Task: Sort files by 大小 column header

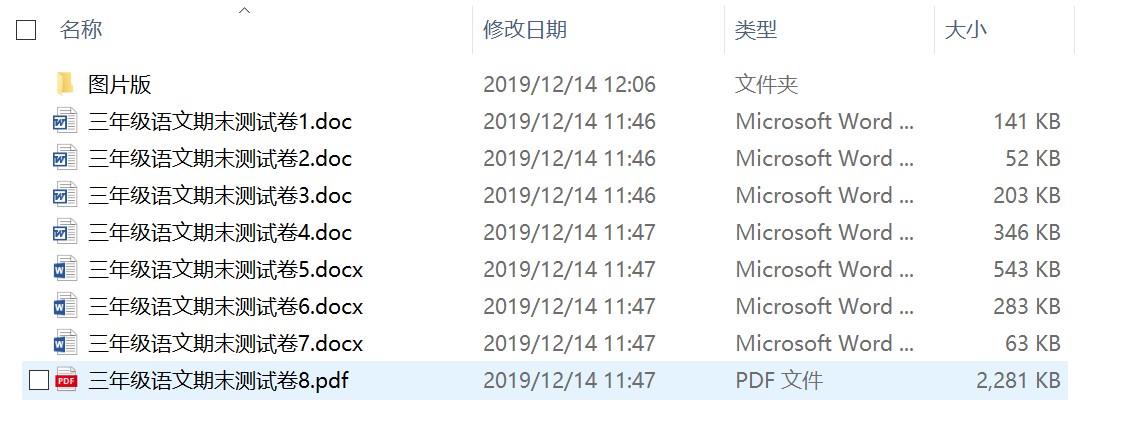Action: point(965,30)
